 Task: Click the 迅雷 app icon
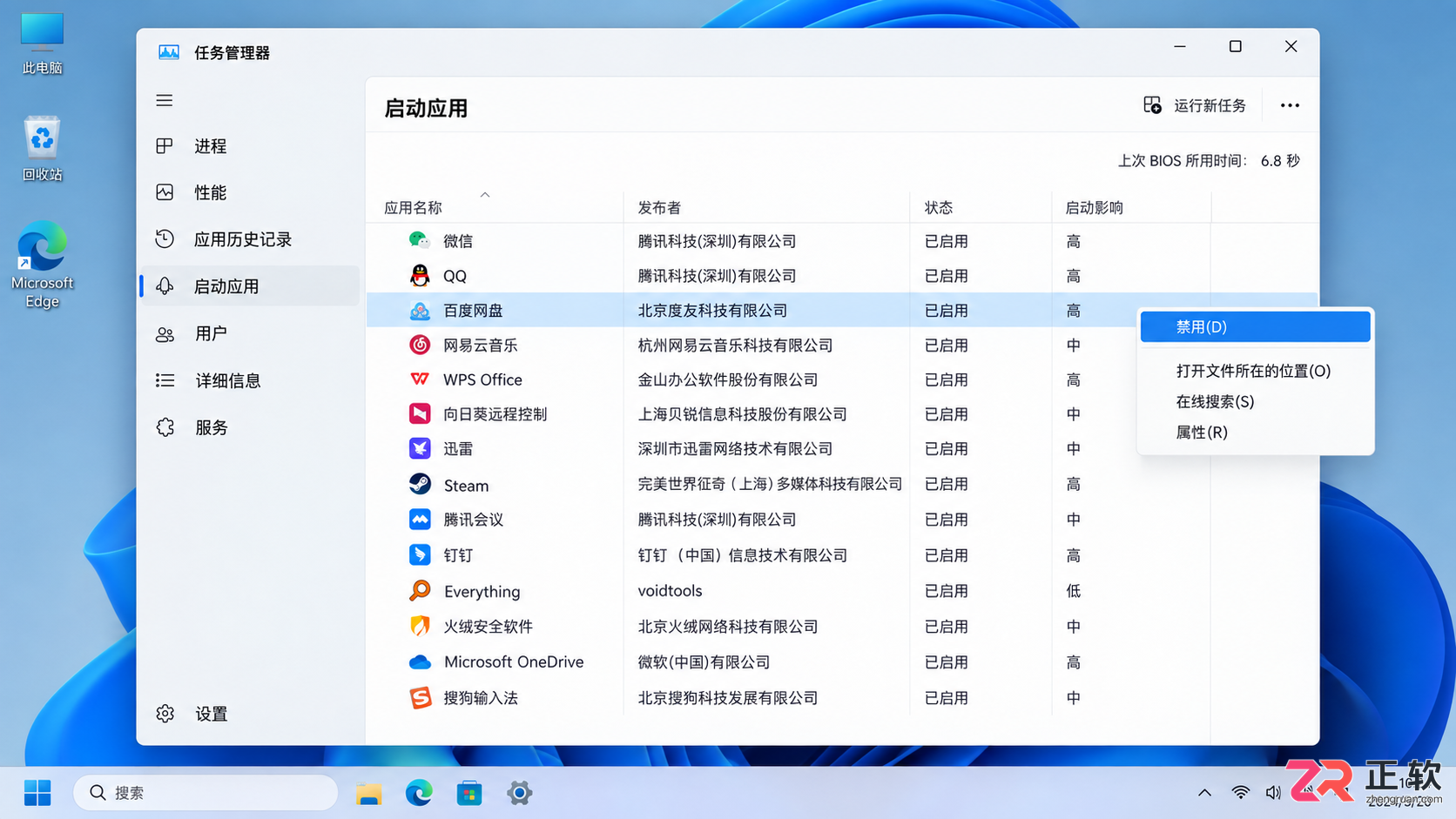pos(420,448)
